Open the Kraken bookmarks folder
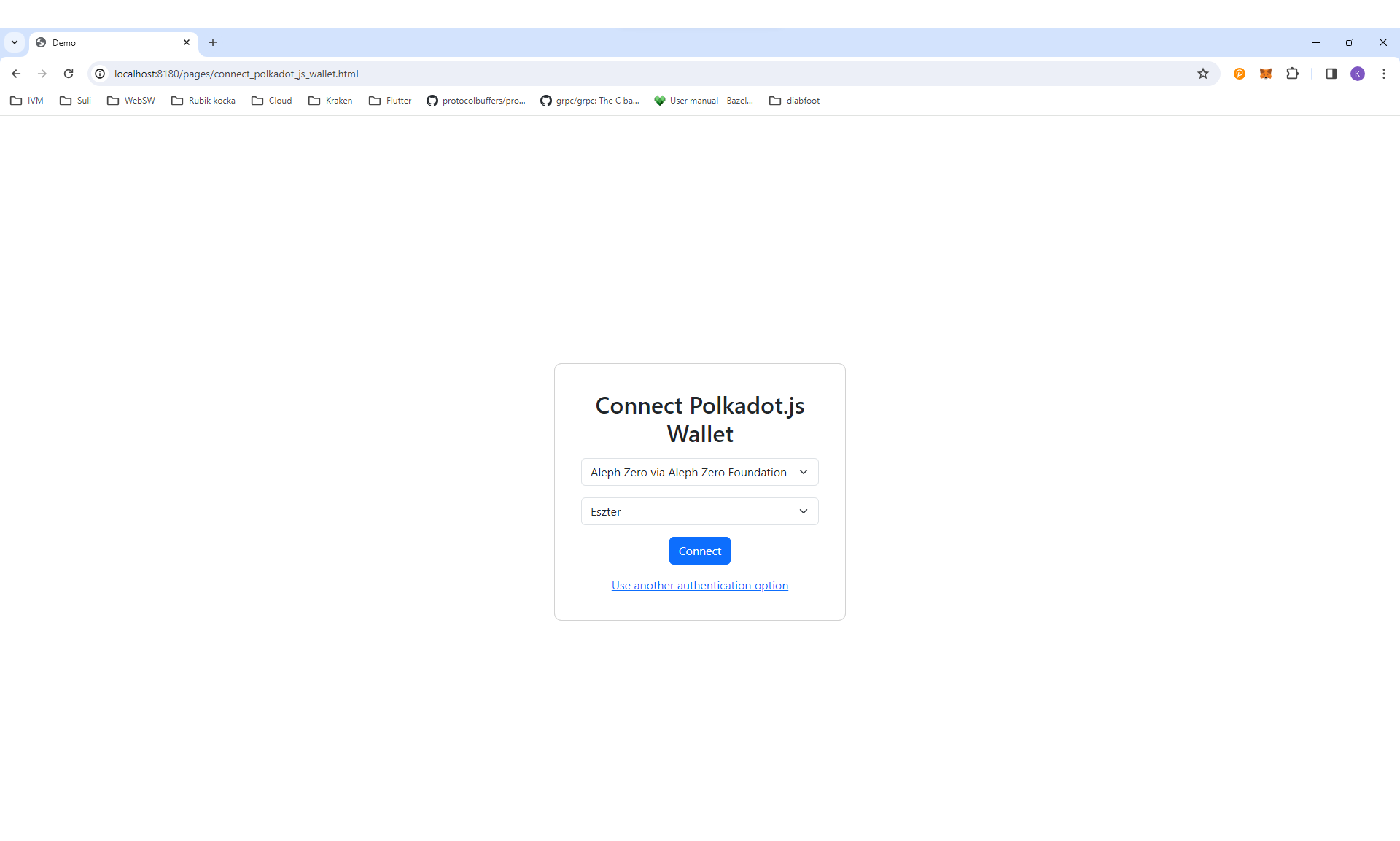1400x841 pixels. 330,101
